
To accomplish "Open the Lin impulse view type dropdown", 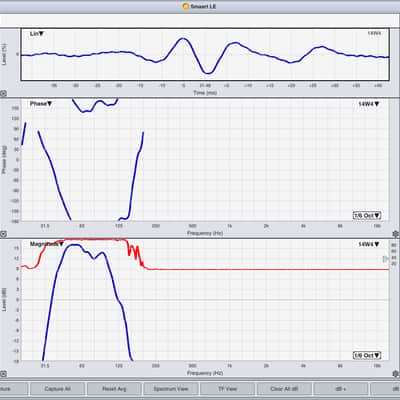I will tap(37, 34).
